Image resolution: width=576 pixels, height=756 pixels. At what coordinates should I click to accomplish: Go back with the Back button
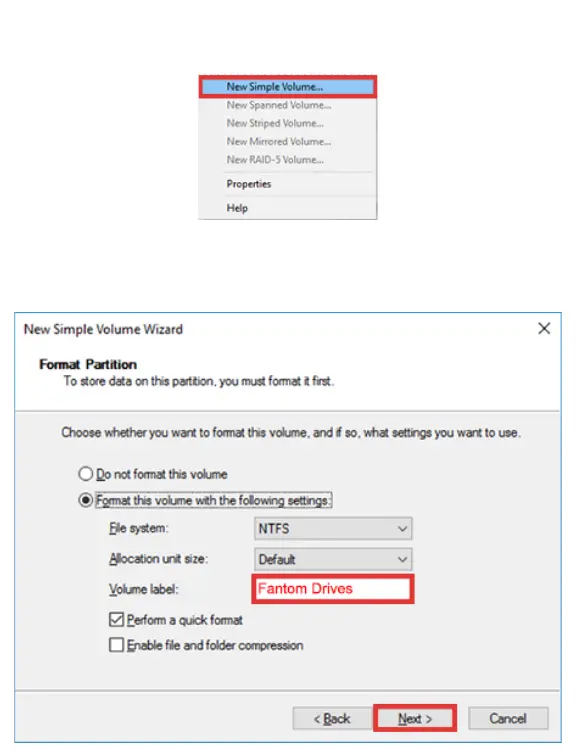point(332,718)
